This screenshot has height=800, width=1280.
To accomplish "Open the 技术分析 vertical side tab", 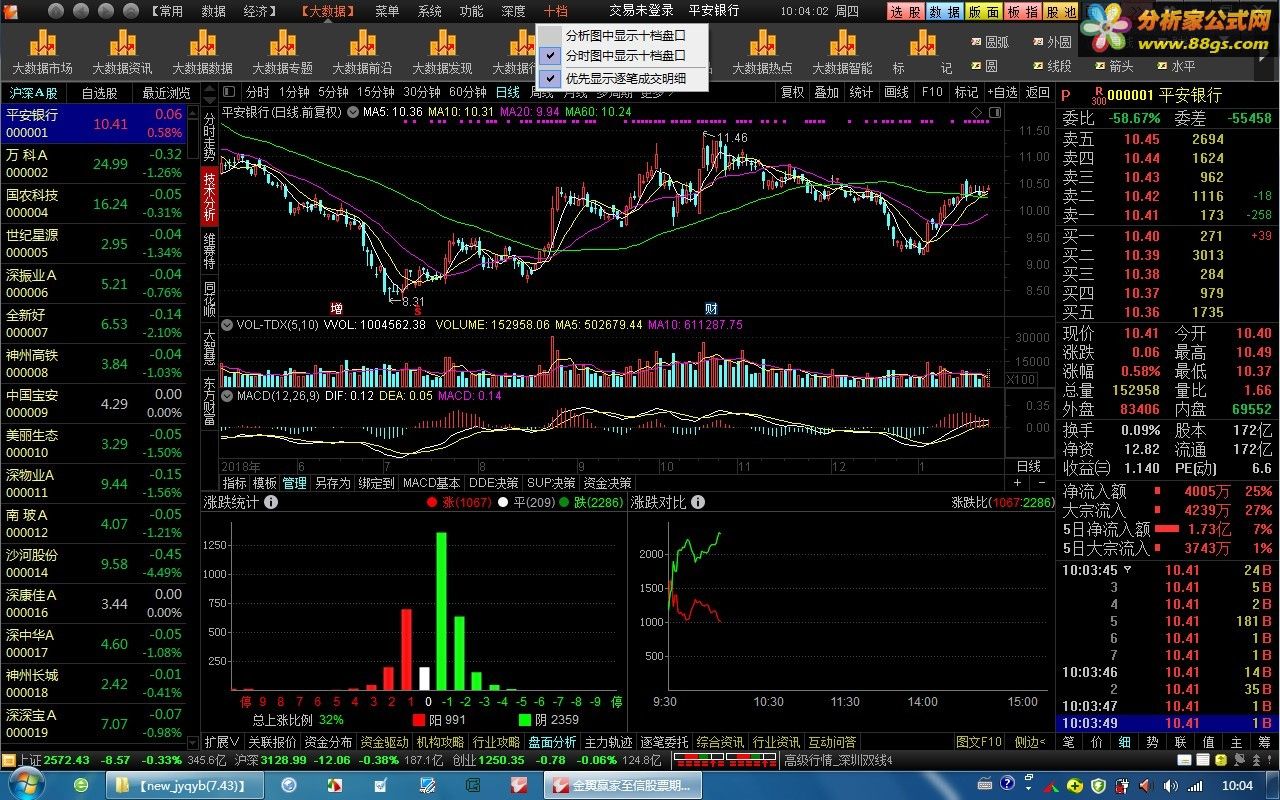I will coord(209,195).
